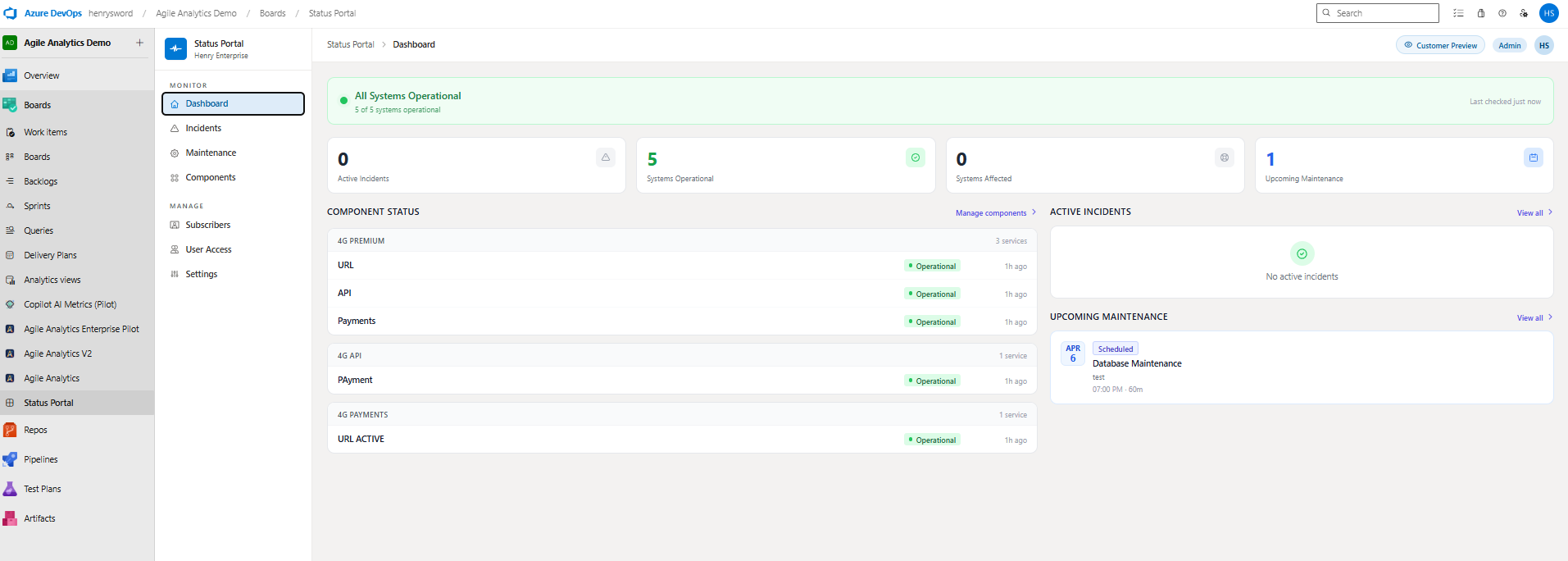Open Incidents in the Monitor menu
1568x561 pixels.
click(233, 128)
